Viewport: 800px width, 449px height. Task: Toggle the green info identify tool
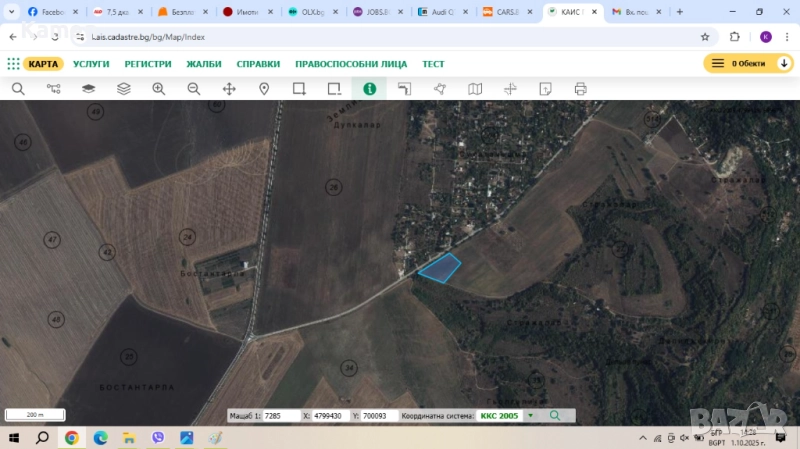coord(369,89)
